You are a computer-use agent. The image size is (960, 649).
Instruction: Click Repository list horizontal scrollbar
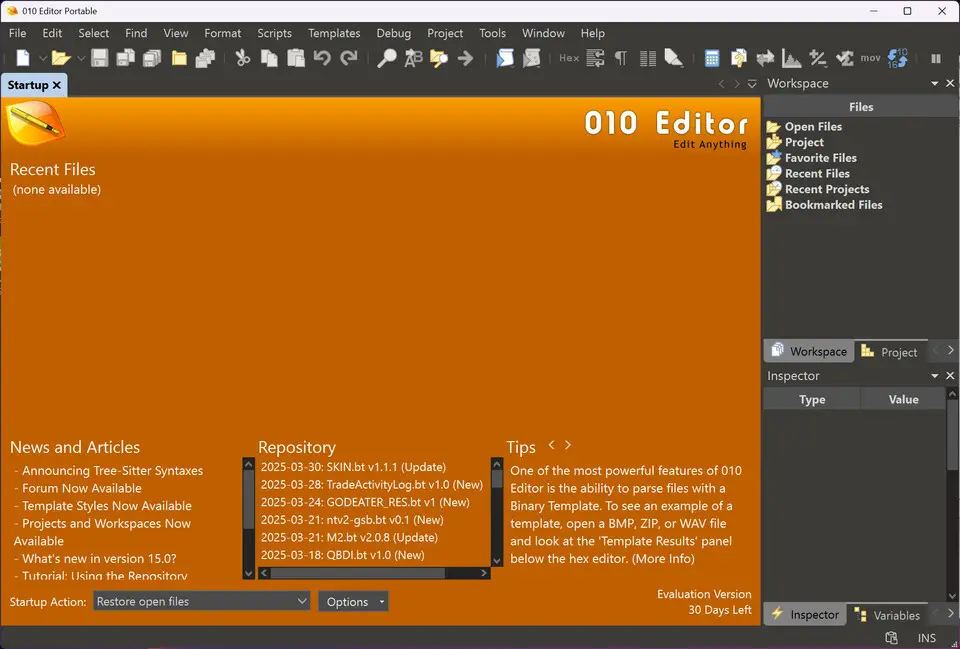tap(374, 573)
